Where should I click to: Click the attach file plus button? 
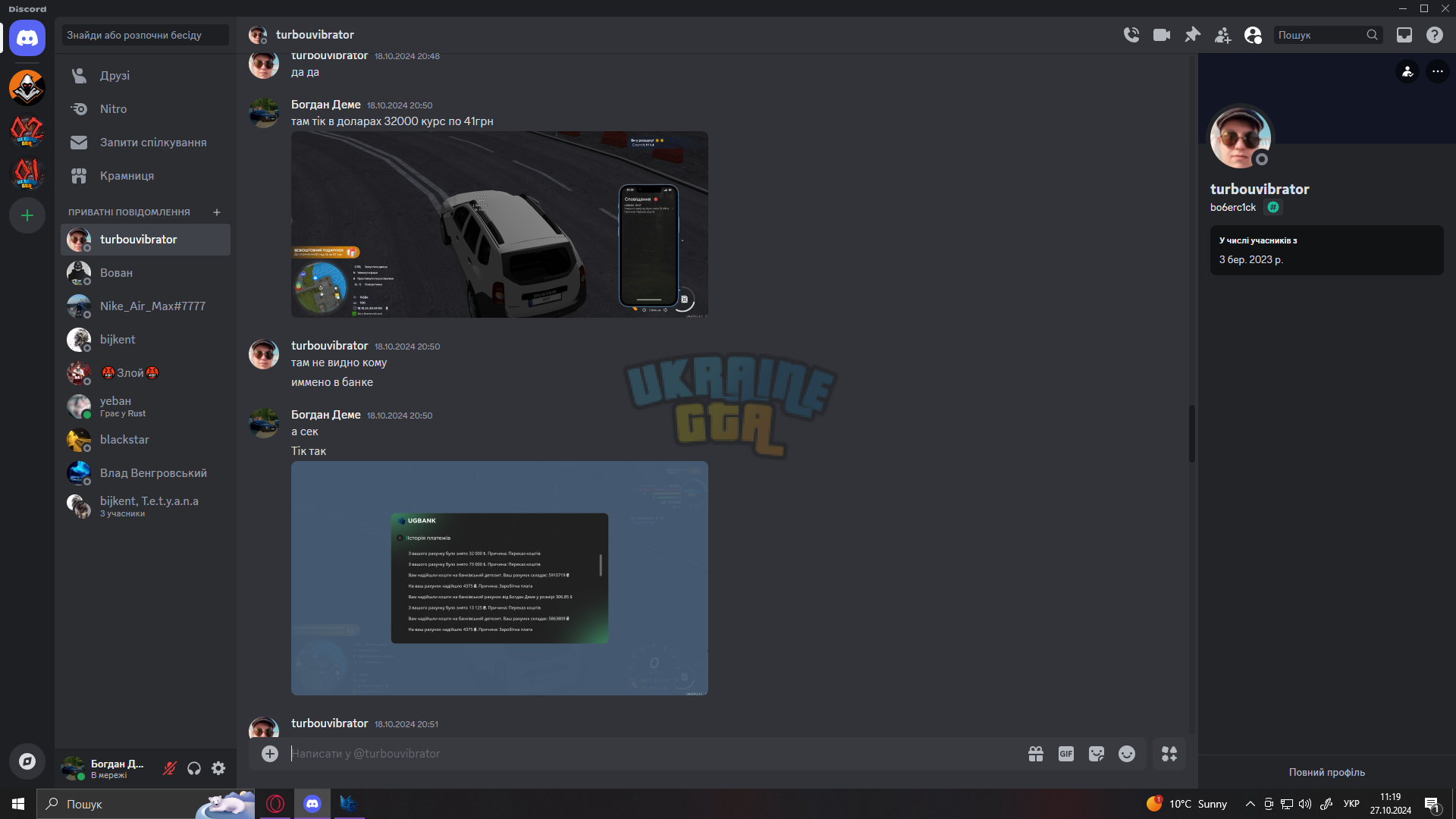(270, 754)
